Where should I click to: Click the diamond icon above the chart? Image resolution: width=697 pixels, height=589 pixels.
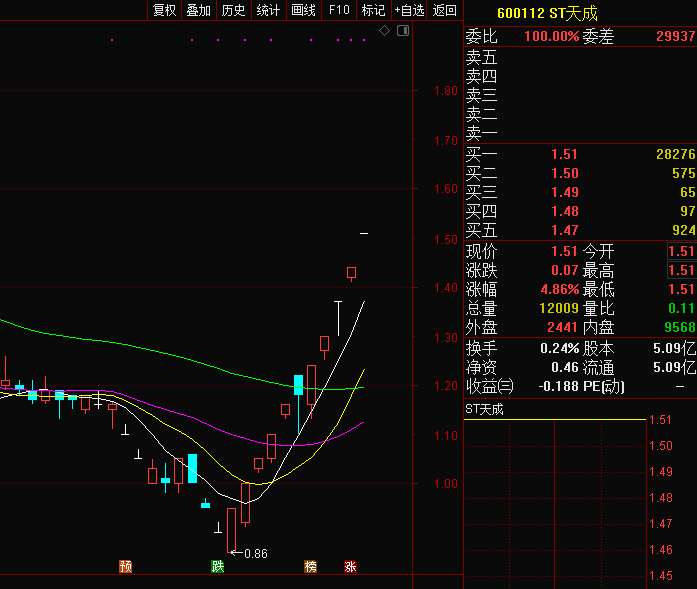385,31
